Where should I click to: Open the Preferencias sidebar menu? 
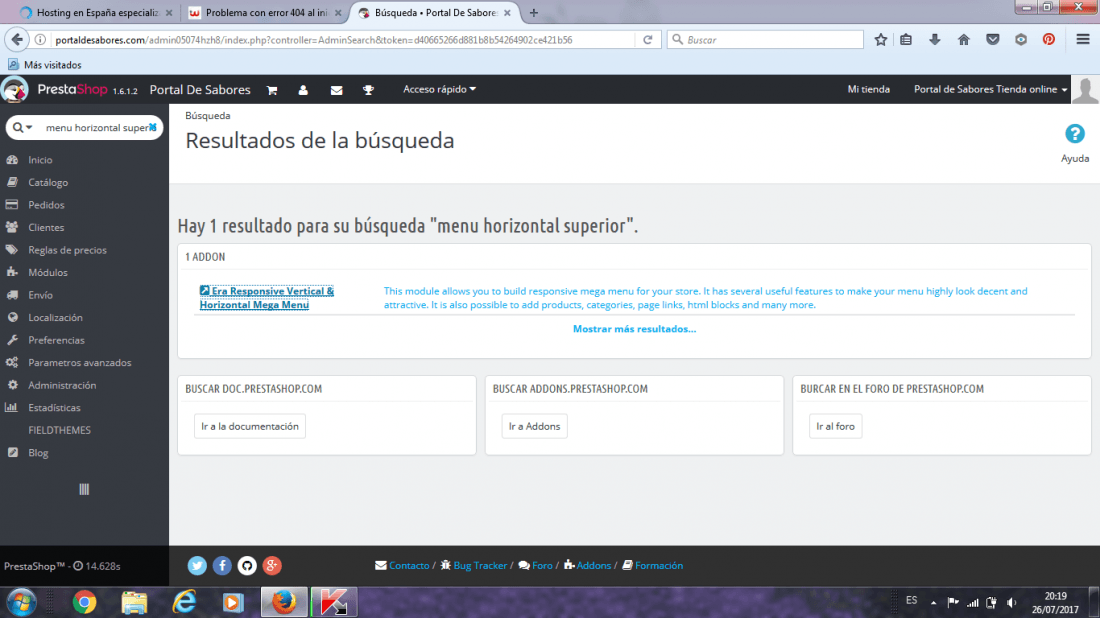pos(56,340)
